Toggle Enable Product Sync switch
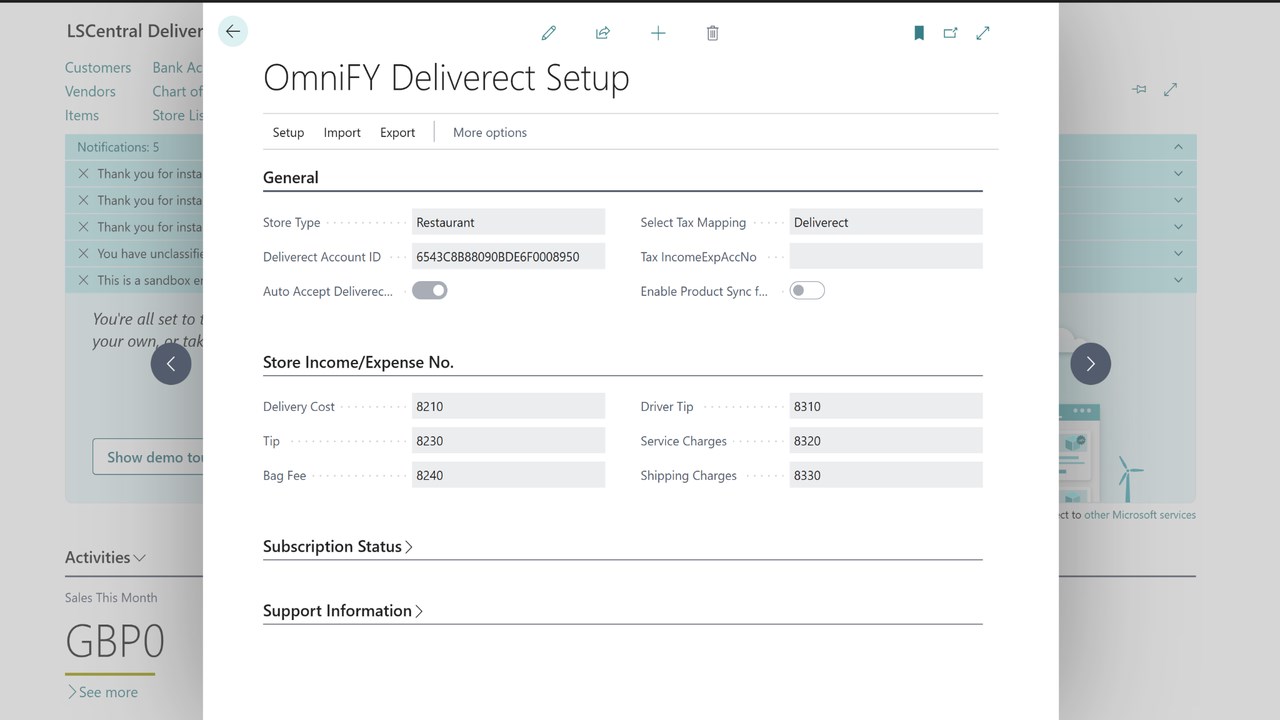Viewport: 1280px width, 720px height. tap(807, 290)
